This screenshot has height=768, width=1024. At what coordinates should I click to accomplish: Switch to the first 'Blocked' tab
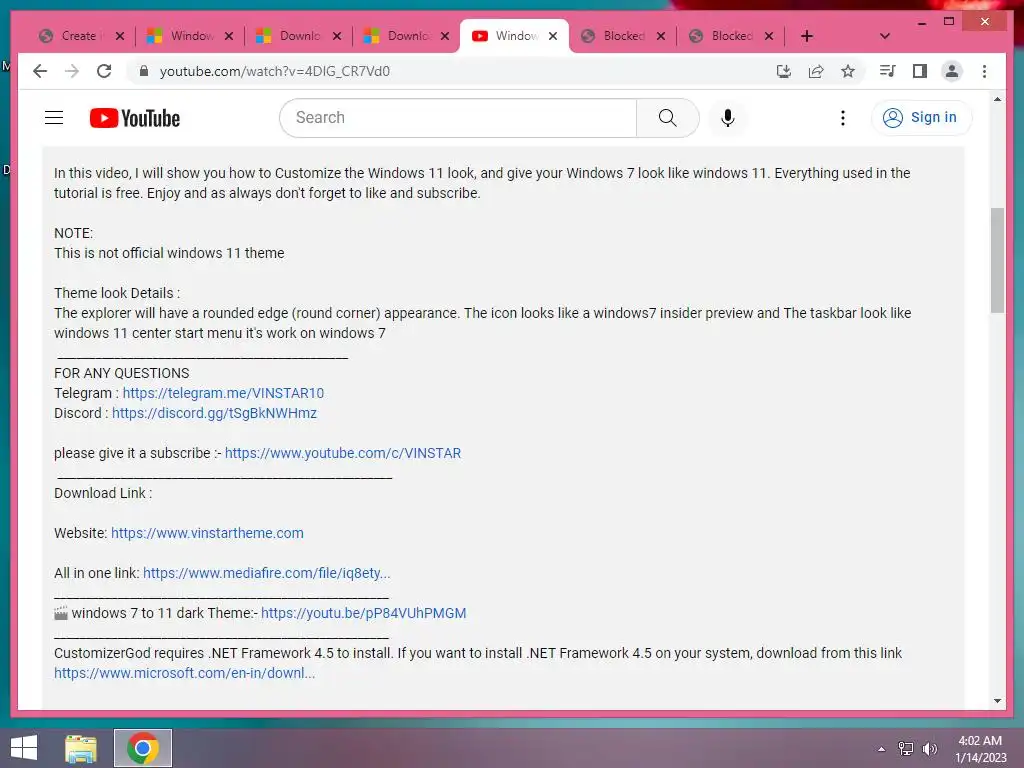(624, 36)
